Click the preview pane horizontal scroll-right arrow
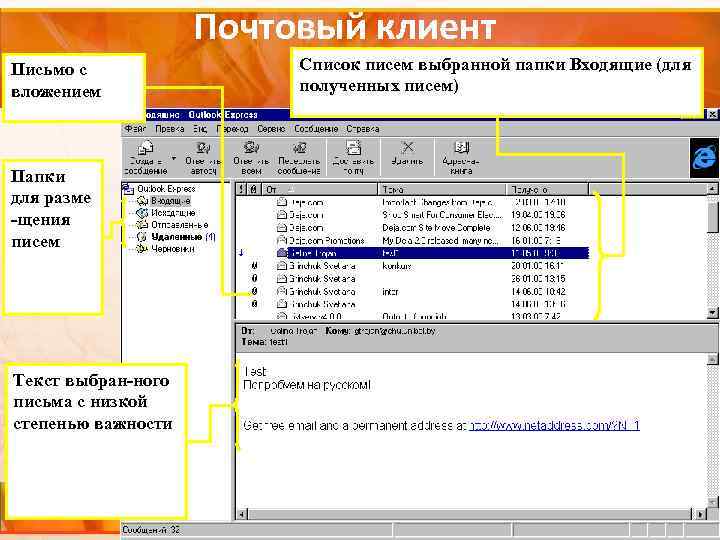Image resolution: width=720 pixels, height=540 pixels. tap(699, 514)
